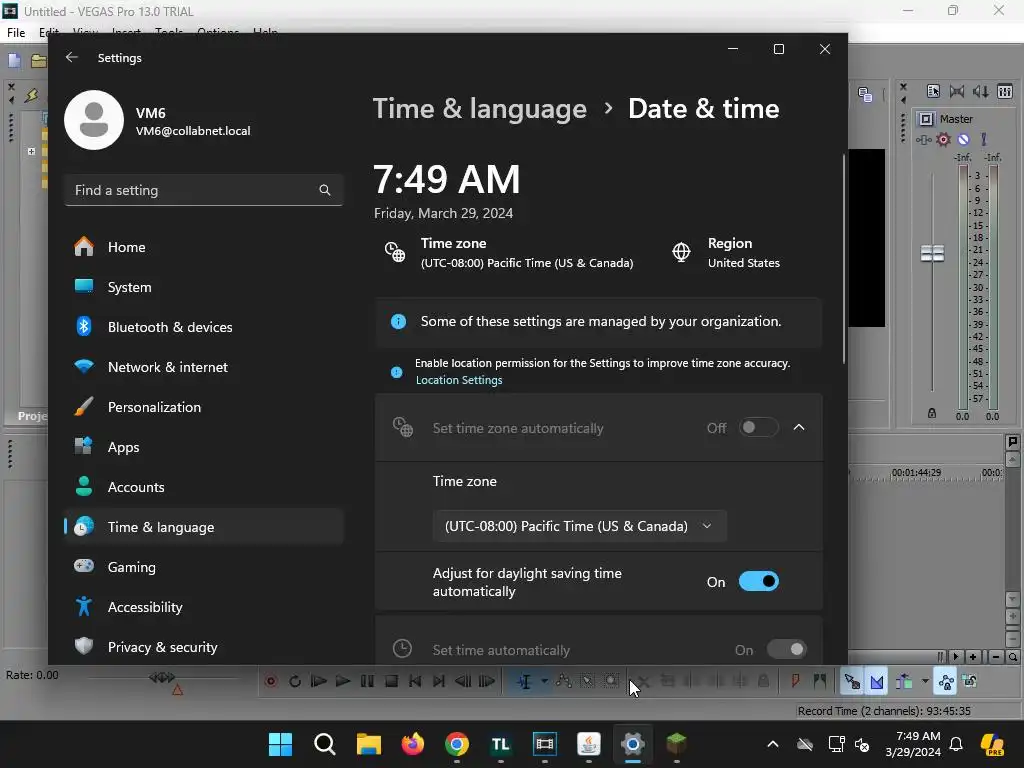
Task: Click Play From Start in VEGAS
Action: click(319, 681)
